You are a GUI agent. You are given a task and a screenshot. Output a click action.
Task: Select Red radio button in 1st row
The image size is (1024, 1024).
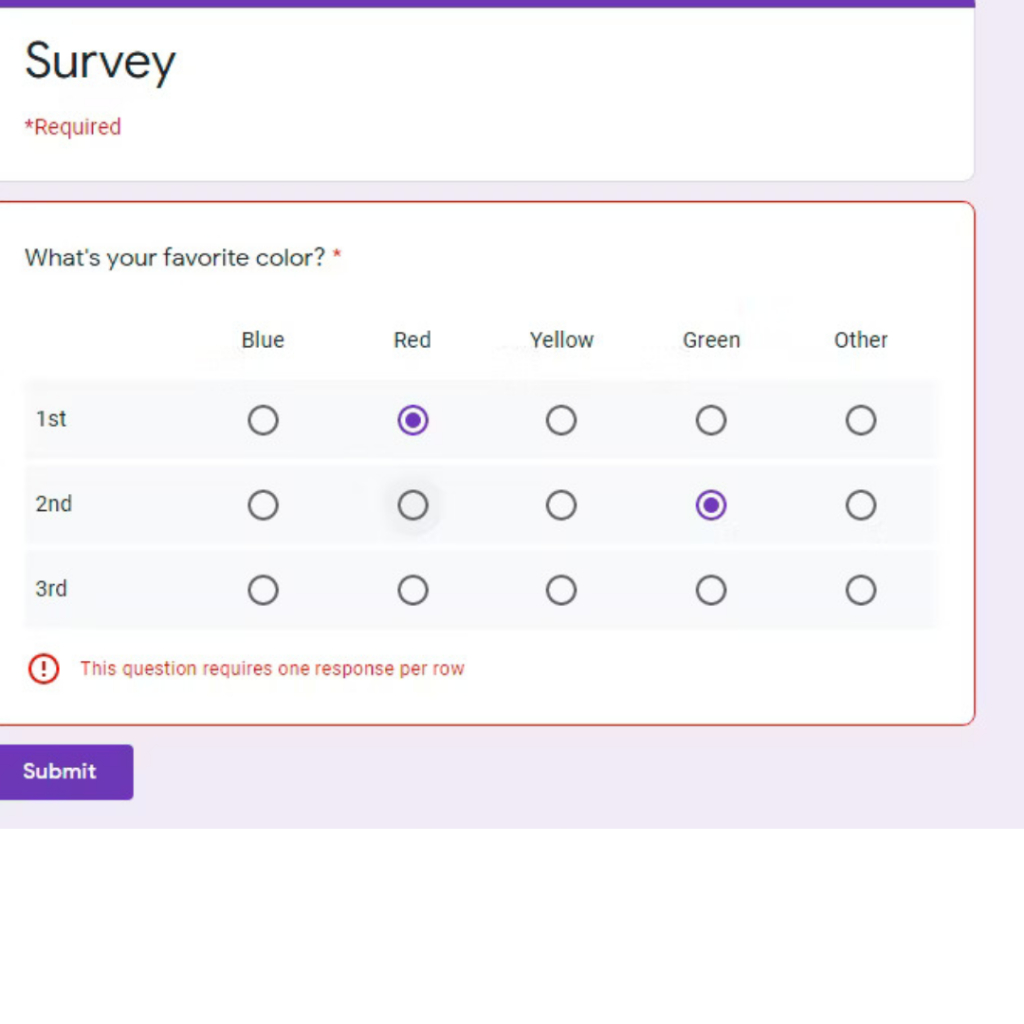(x=412, y=420)
